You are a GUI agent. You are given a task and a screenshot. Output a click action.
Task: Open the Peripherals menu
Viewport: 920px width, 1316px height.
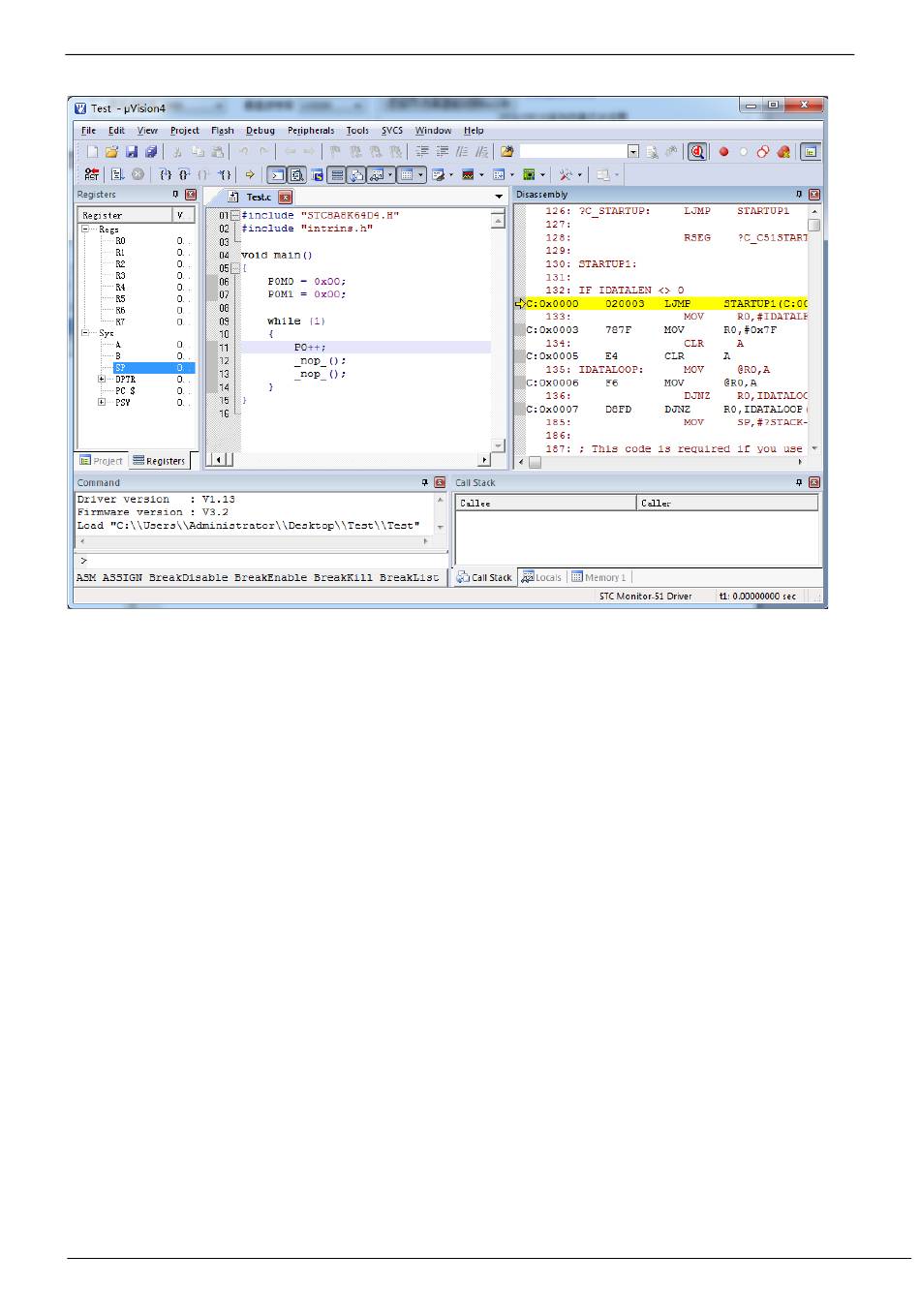(310, 131)
